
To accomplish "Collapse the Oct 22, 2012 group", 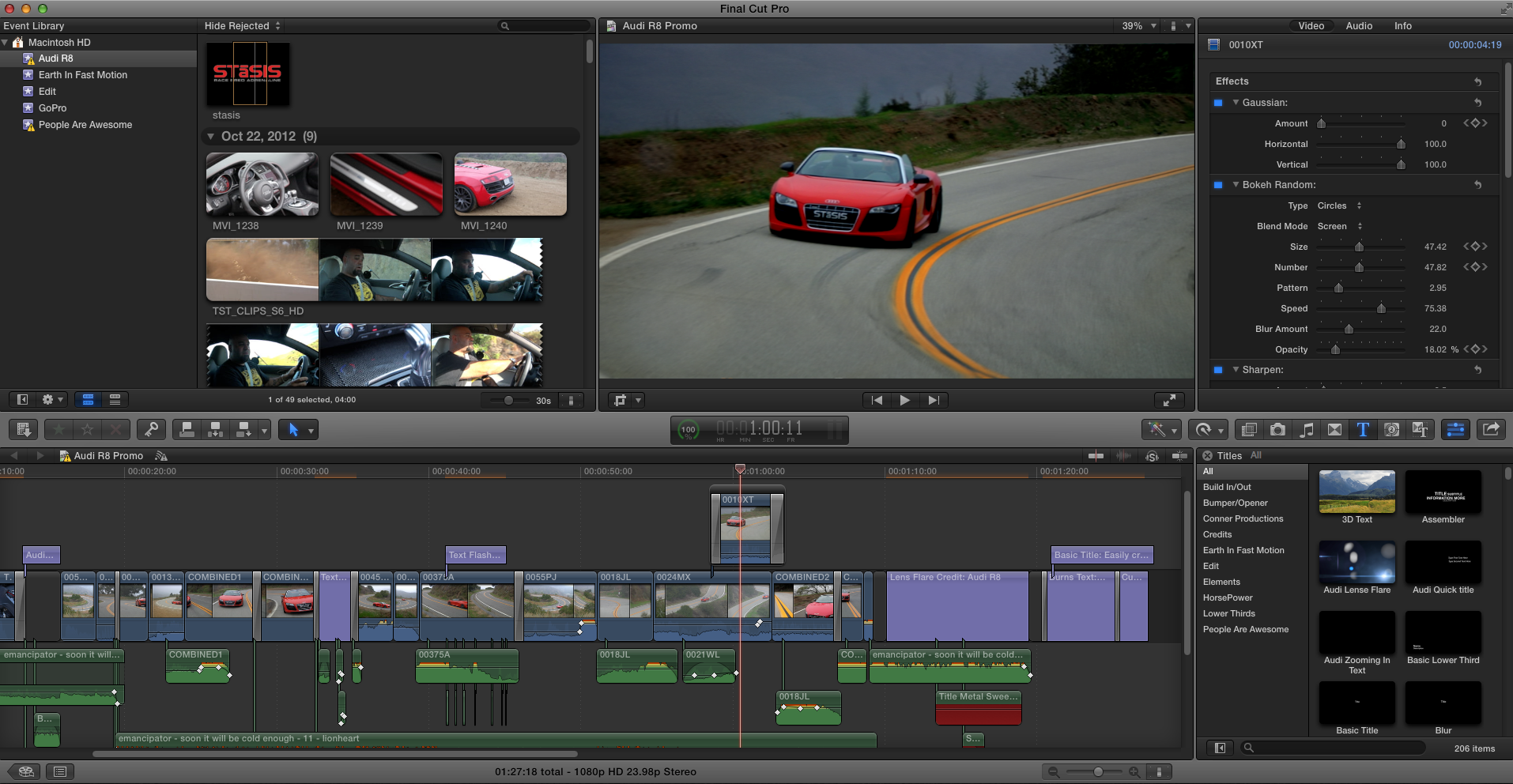I will pyautogui.click(x=211, y=137).
